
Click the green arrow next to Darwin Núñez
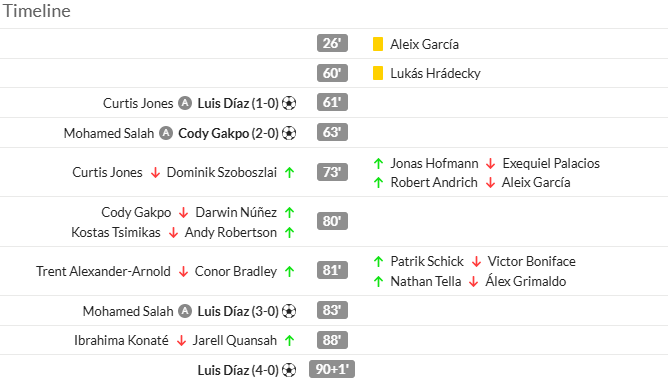[x=290, y=212]
